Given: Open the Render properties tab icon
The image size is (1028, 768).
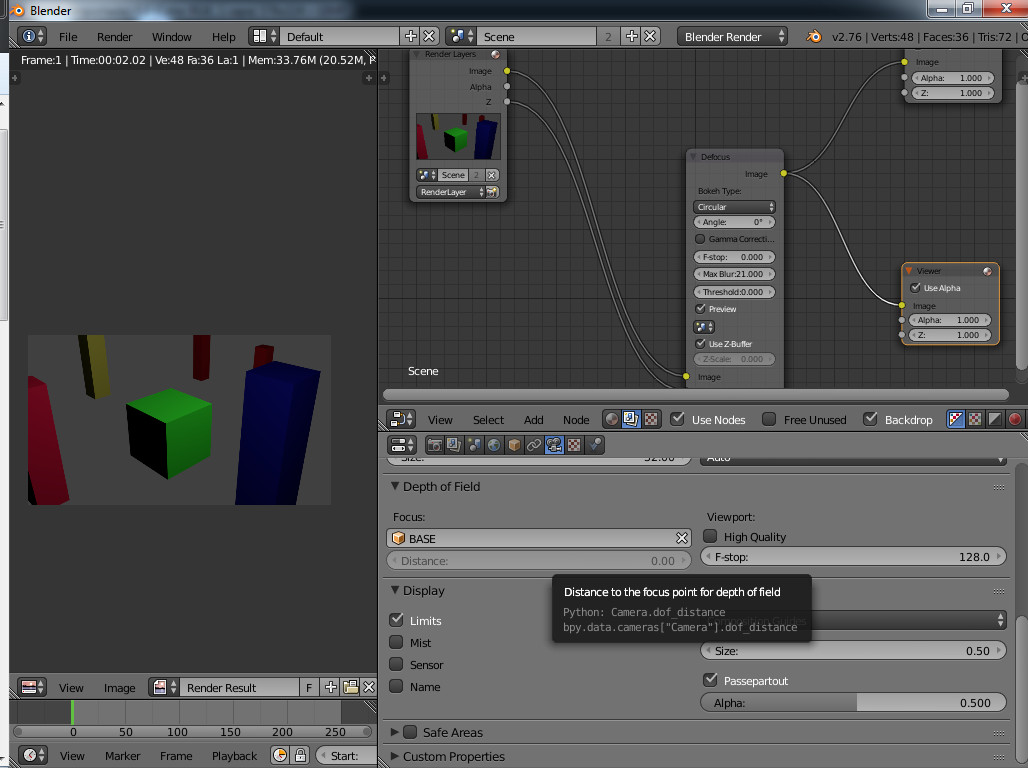Looking at the screenshot, I should tap(435, 445).
